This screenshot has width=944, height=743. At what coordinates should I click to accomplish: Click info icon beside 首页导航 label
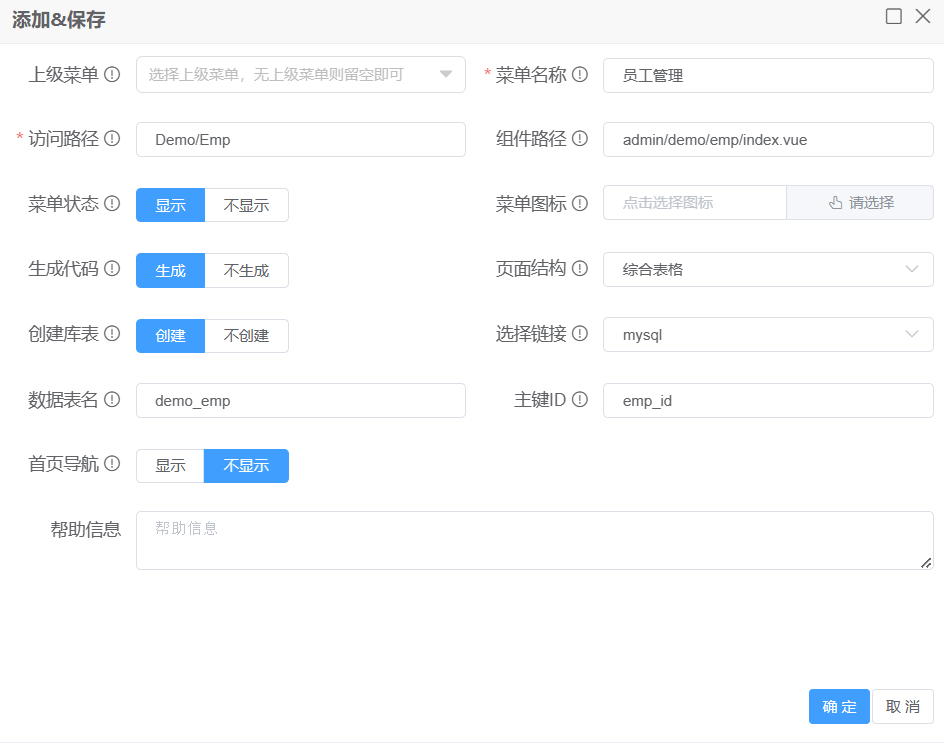tap(112, 464)
